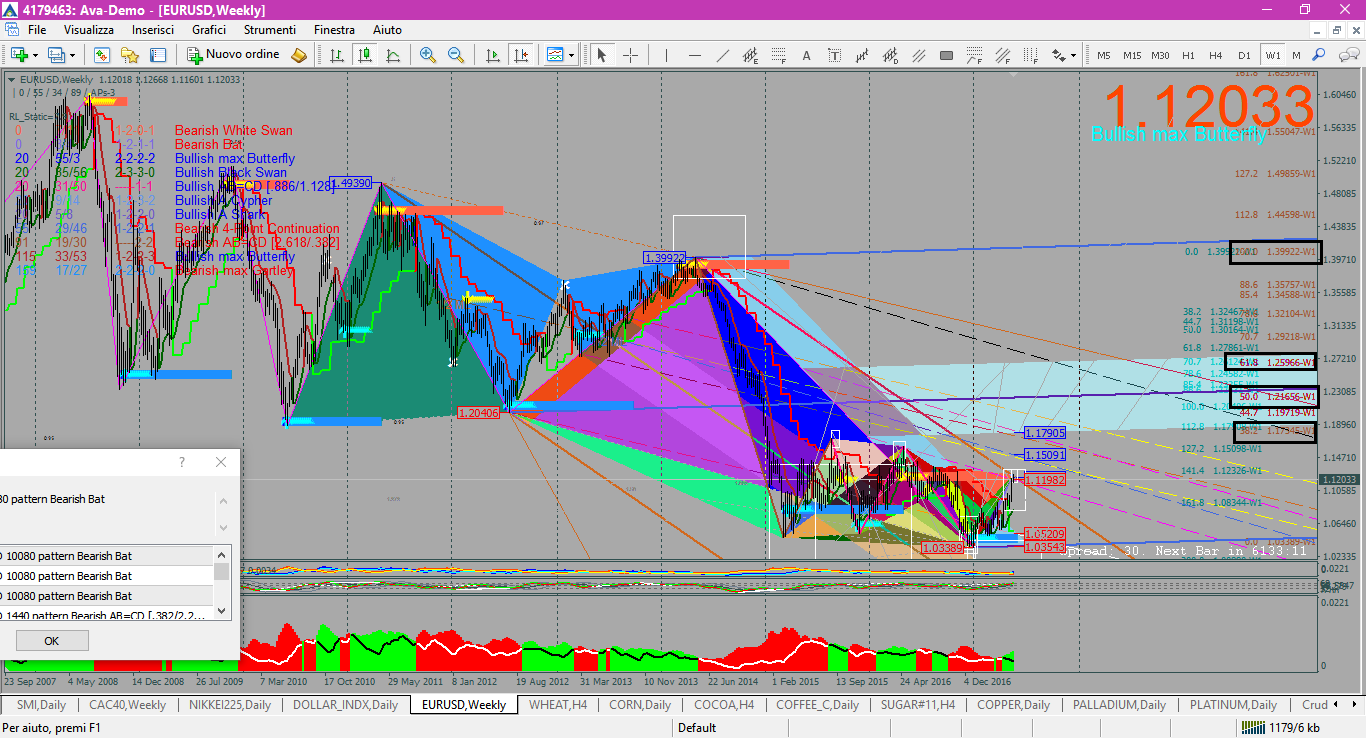Select the 1440 pattern Bearish AB=CD row
Viewport: 1366px width, 738px height.
[106, 615]
